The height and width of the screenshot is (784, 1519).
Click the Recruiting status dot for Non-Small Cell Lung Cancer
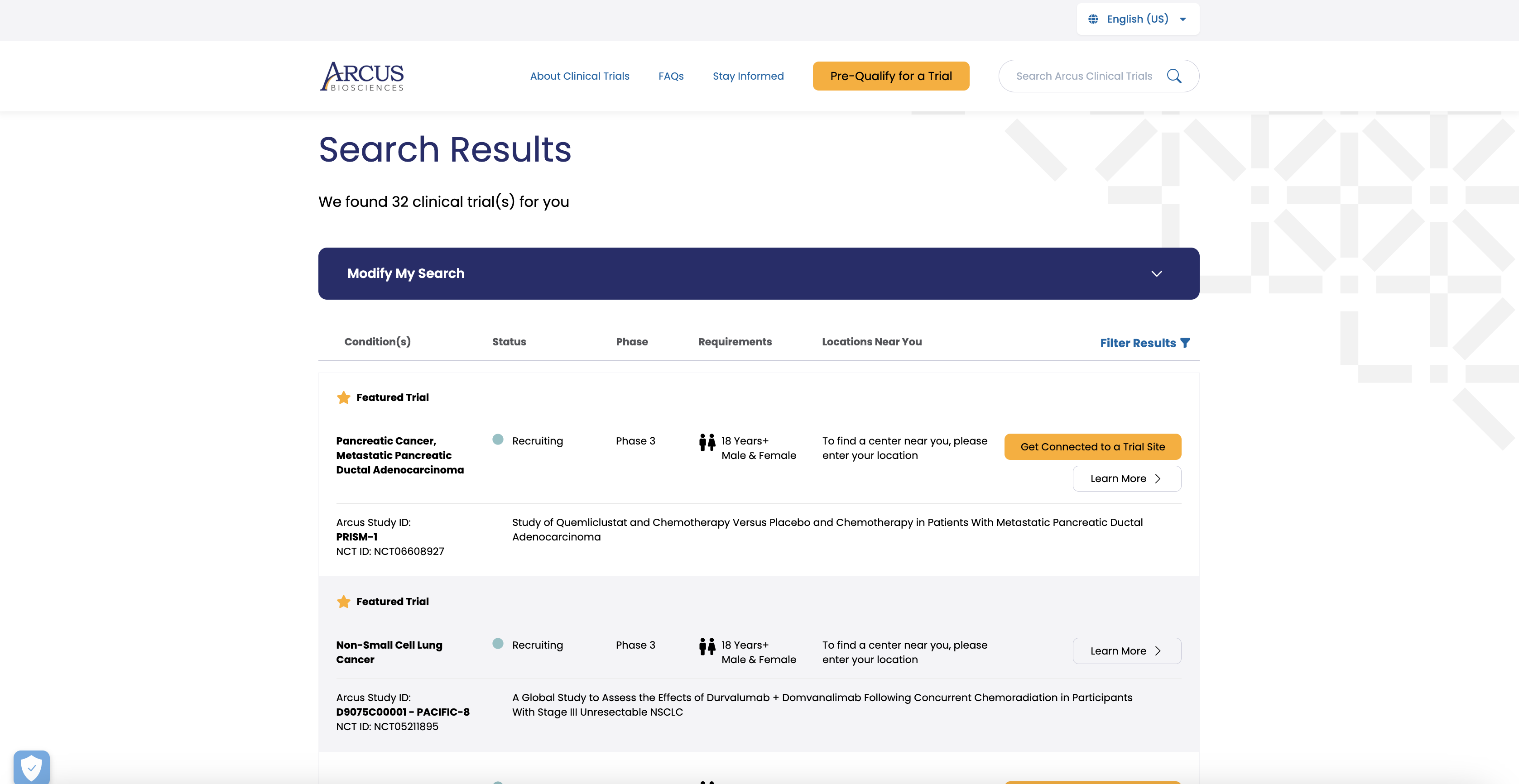[x=498, y=644]
